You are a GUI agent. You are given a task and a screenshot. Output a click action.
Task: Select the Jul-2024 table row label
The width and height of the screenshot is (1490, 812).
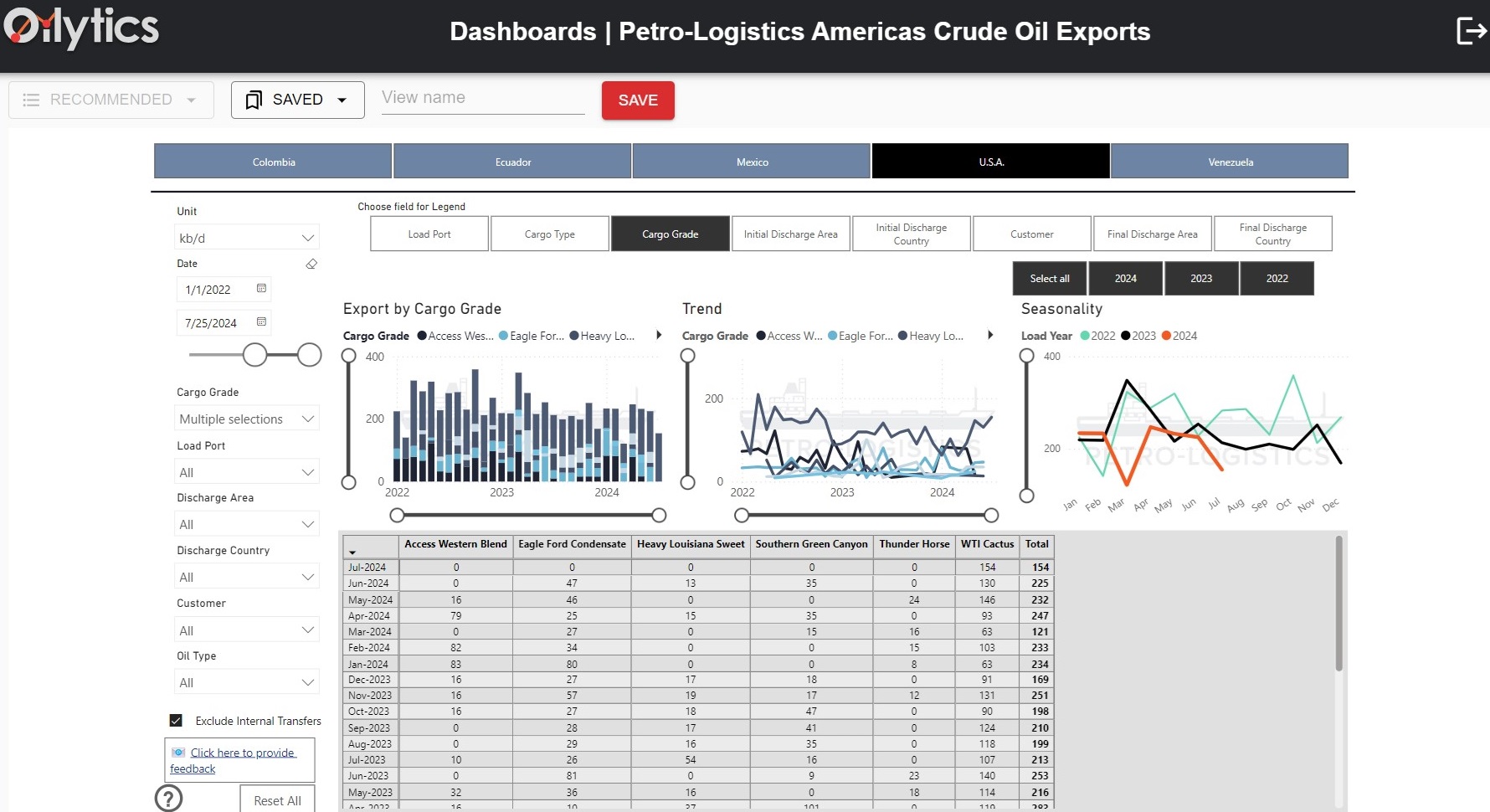coord(371,568)
